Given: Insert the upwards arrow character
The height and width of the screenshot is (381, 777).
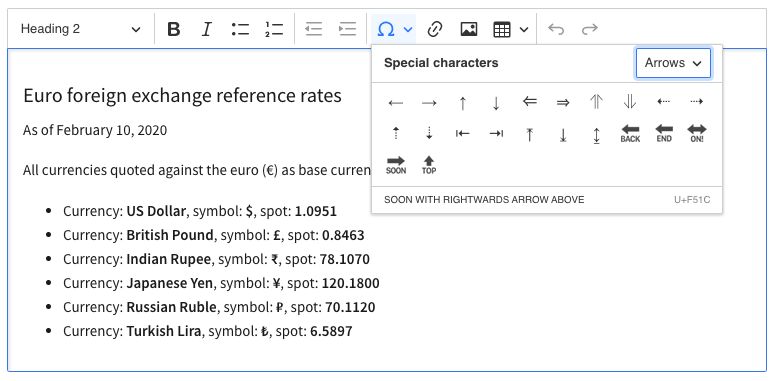Looking at the screenshot, I should point(462,103).
